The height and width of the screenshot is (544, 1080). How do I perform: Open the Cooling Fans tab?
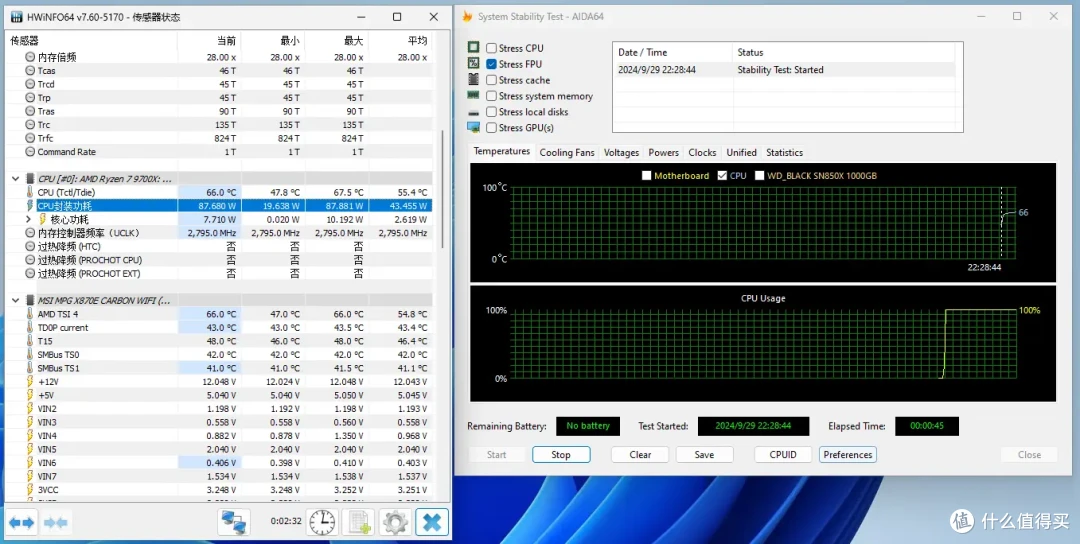click(x=566, y=153)
